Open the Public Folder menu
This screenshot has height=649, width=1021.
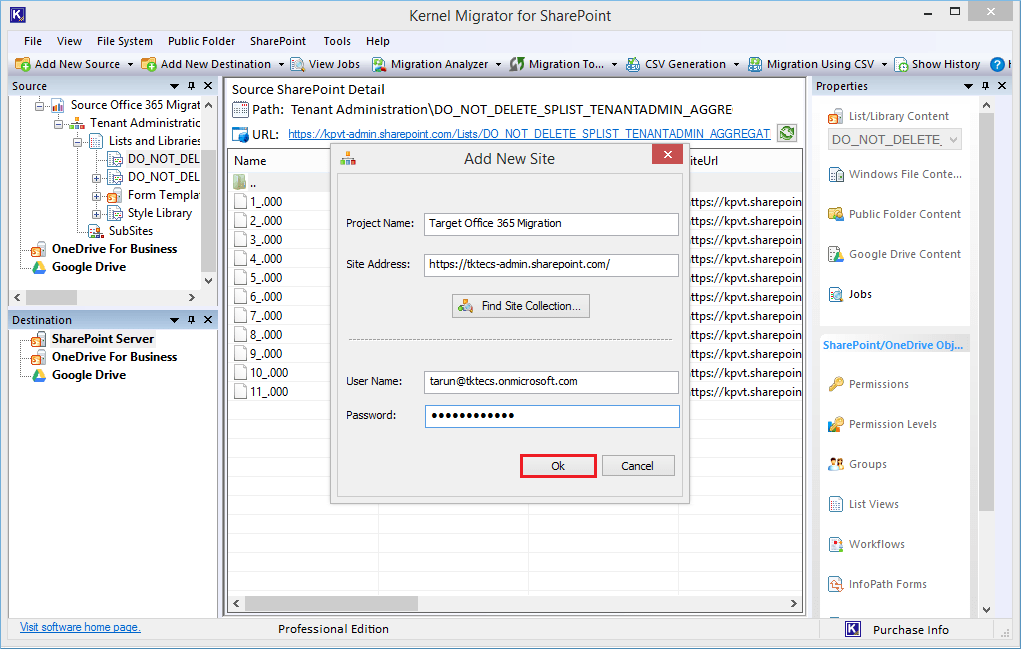201,41
